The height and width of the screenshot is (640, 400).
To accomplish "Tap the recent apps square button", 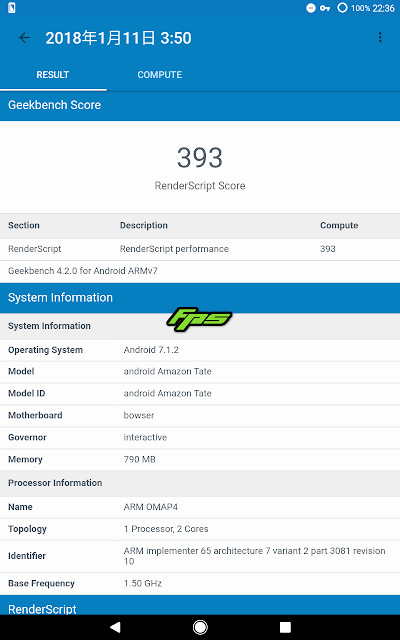I will tap(285, 627).
